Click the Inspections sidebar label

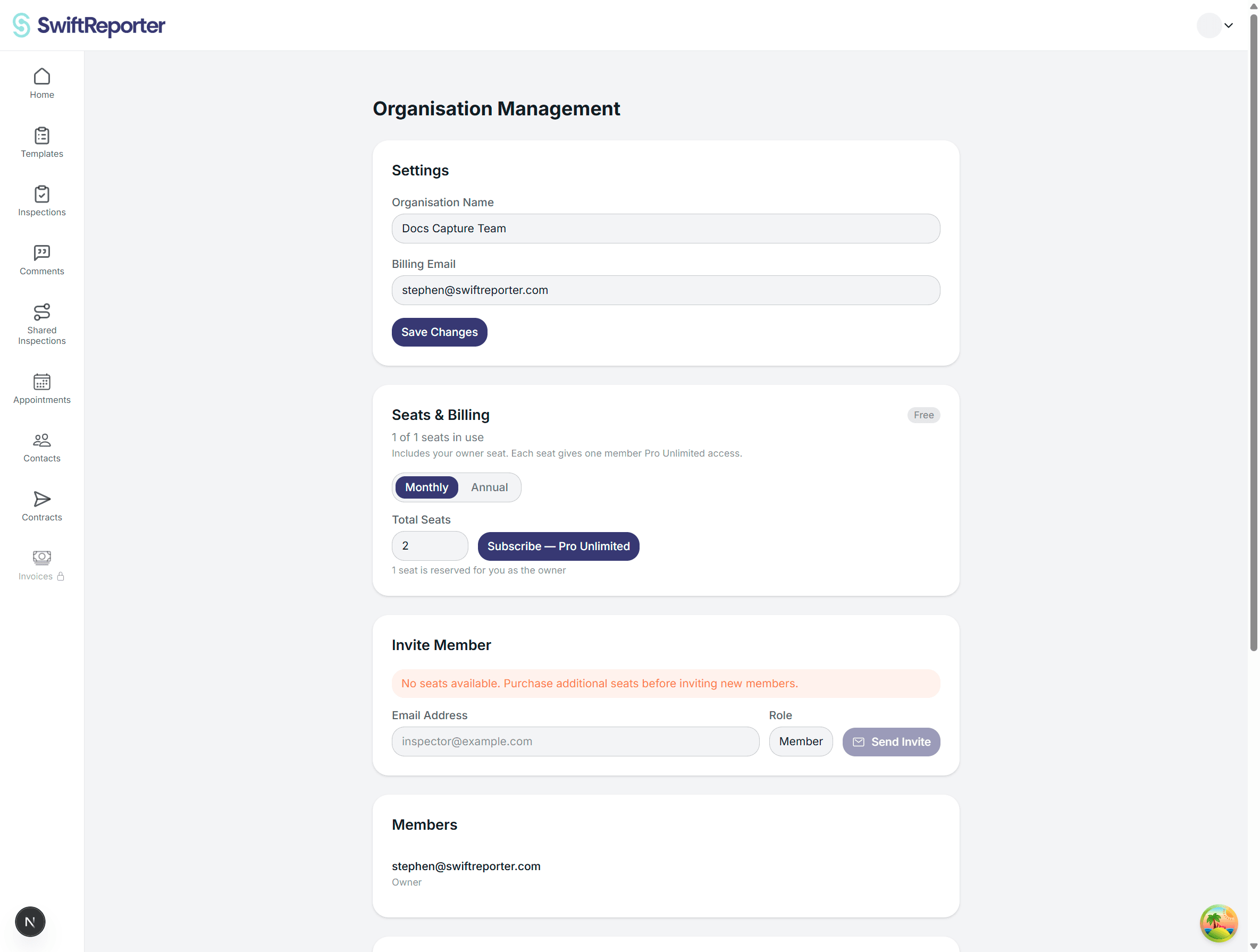pos(41,213)
